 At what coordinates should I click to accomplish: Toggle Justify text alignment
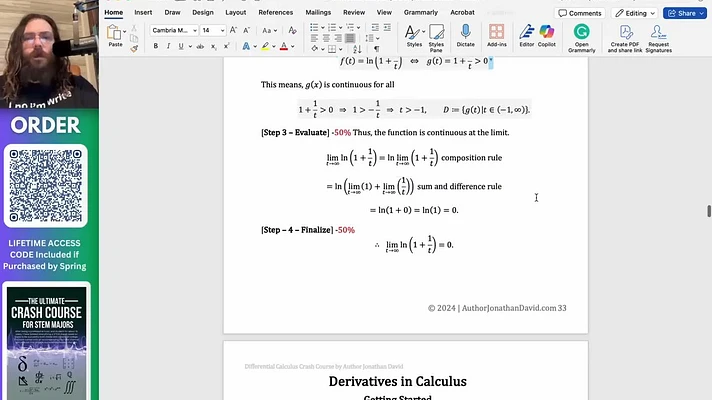tap(350, 39)
